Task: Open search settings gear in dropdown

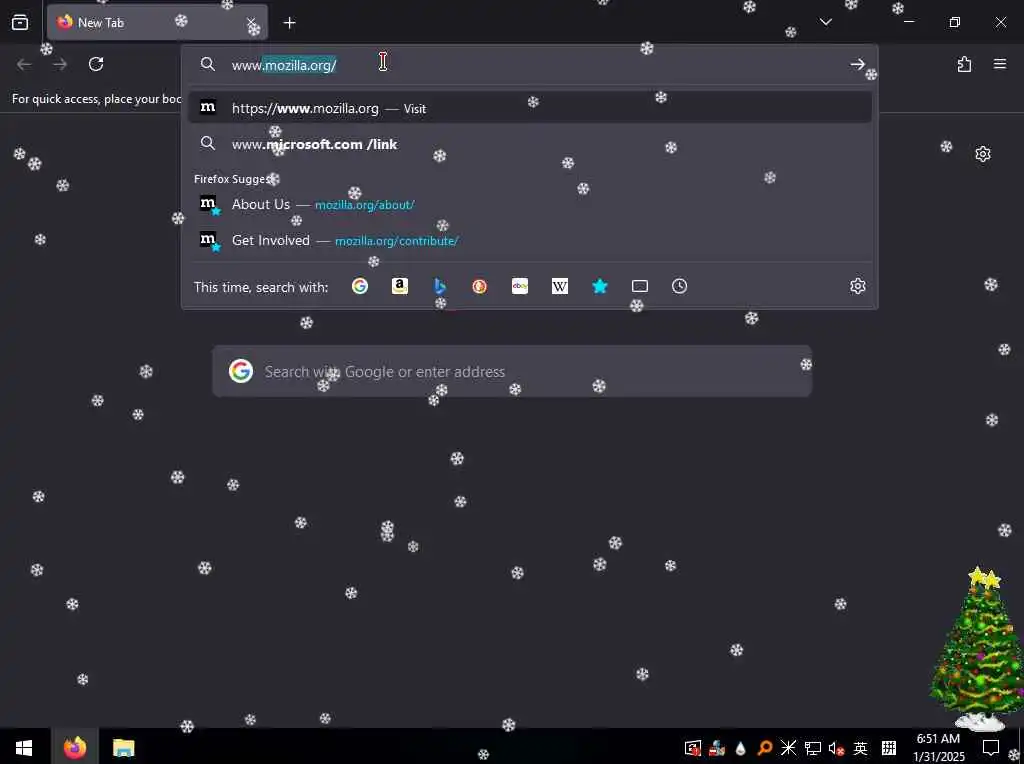Action: (857, 286)
